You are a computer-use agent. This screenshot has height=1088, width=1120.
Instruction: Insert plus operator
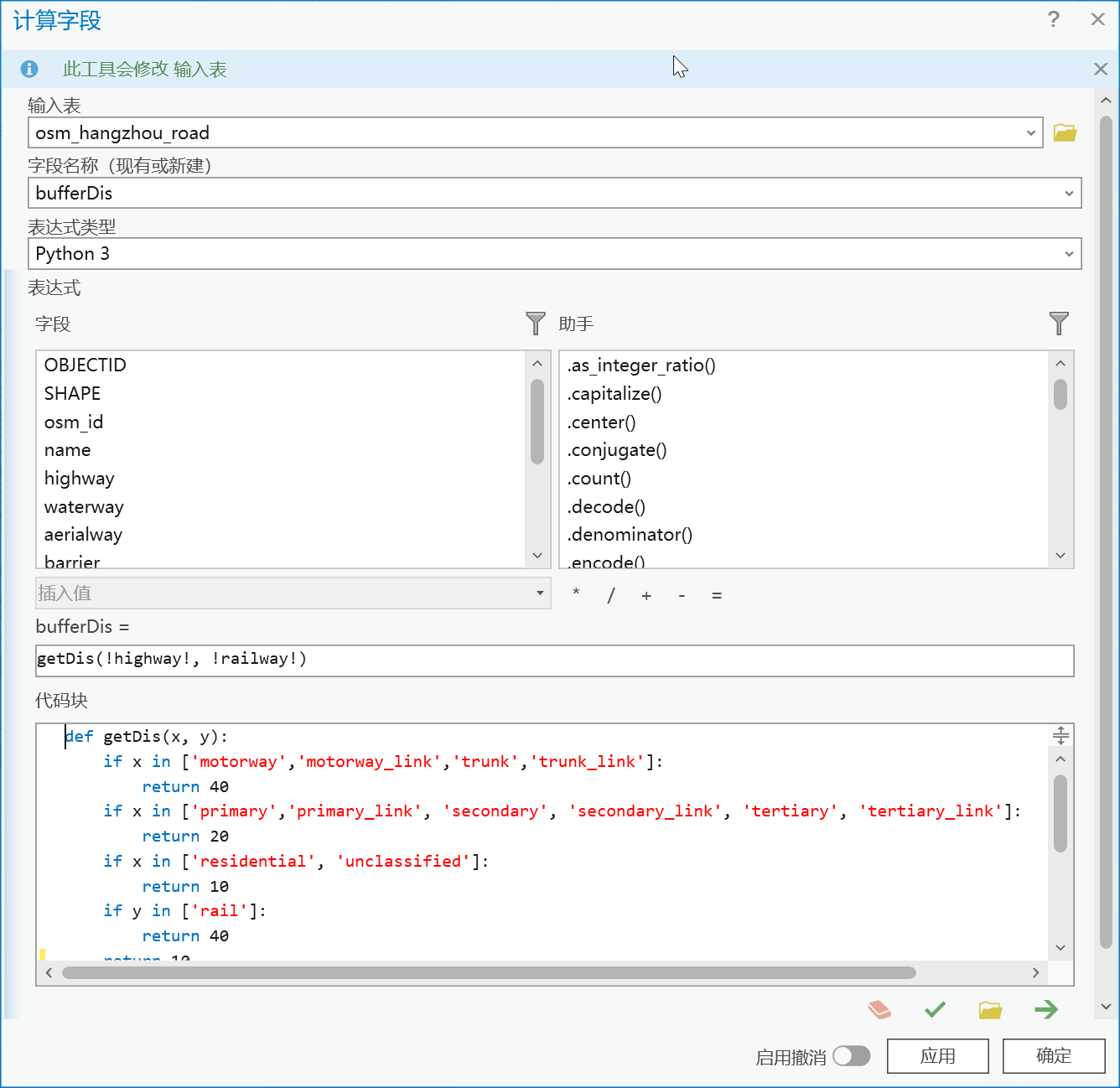point(646,595)
